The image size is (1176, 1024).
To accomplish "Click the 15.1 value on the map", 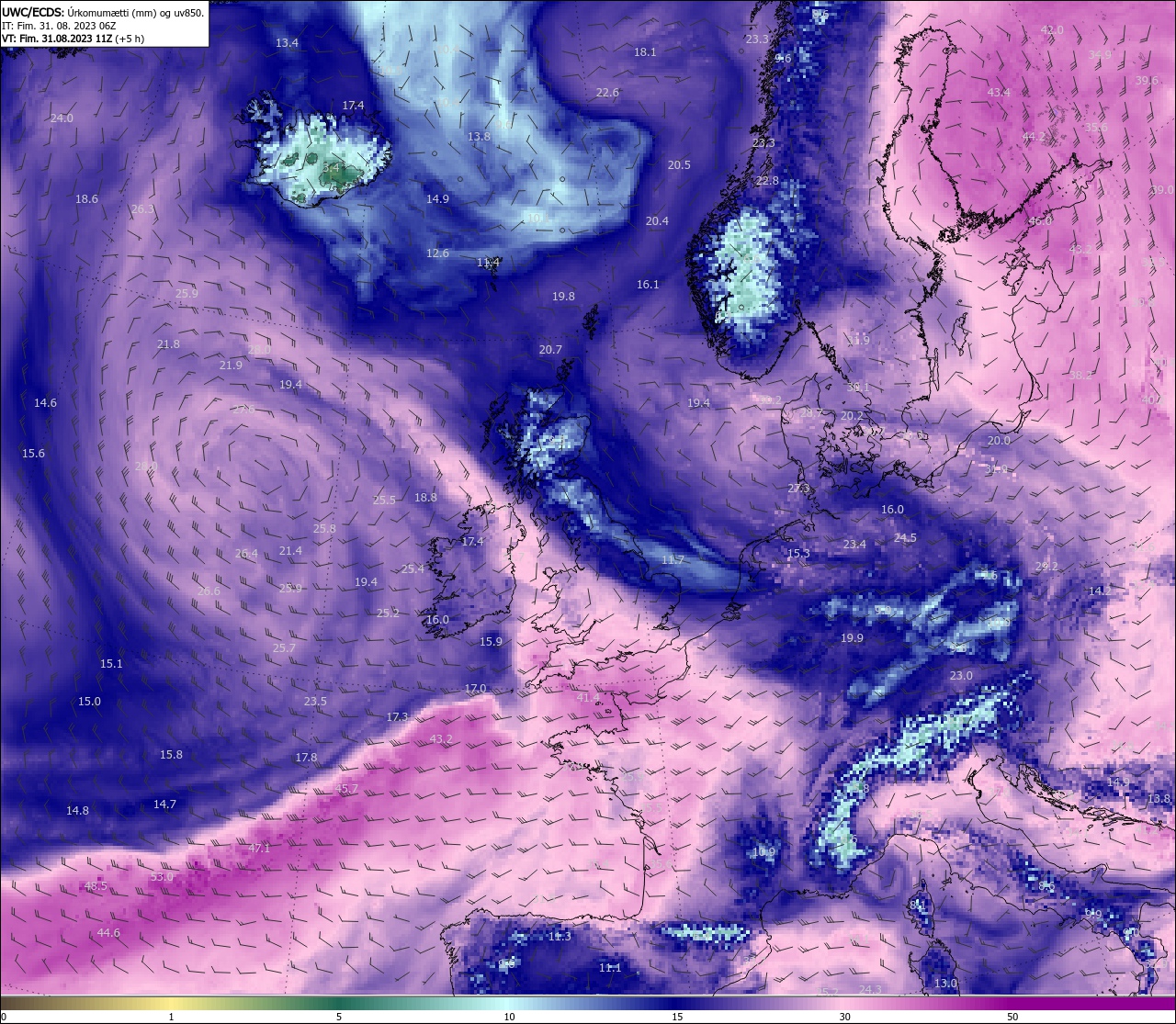I will [111, 664].
